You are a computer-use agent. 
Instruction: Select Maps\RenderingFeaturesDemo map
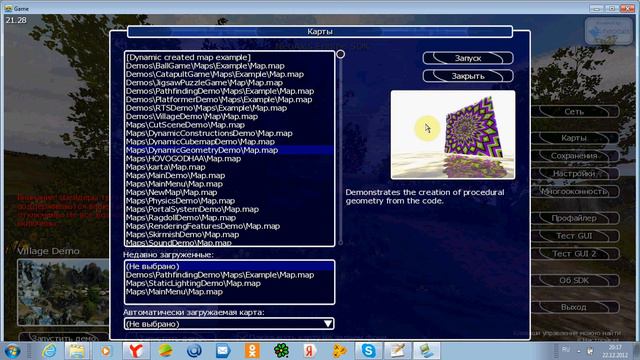(229, 226)
